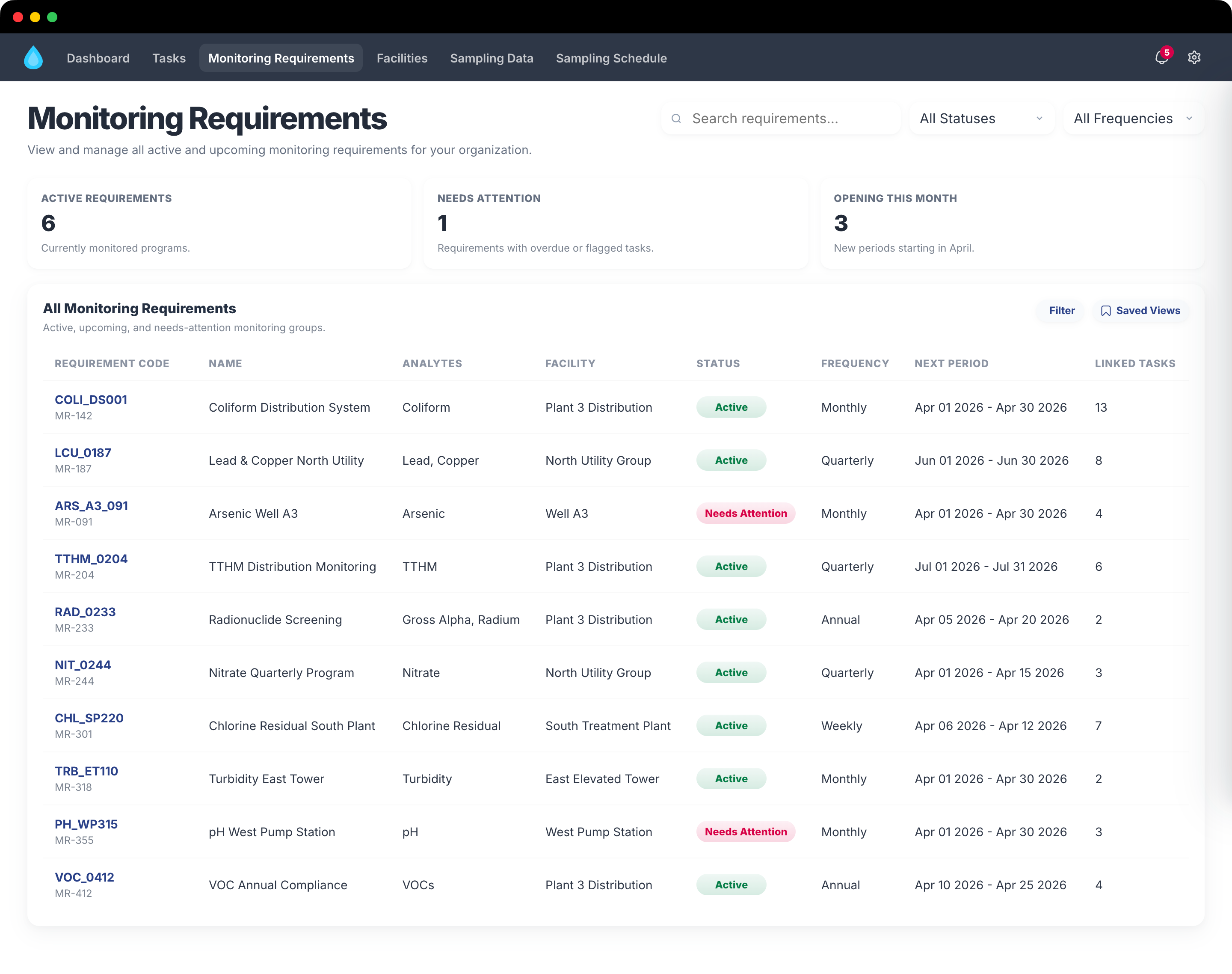The height and width of the screenshot is (974, 1232).
Task: Click the red close window button
Action: coord(18,17)
